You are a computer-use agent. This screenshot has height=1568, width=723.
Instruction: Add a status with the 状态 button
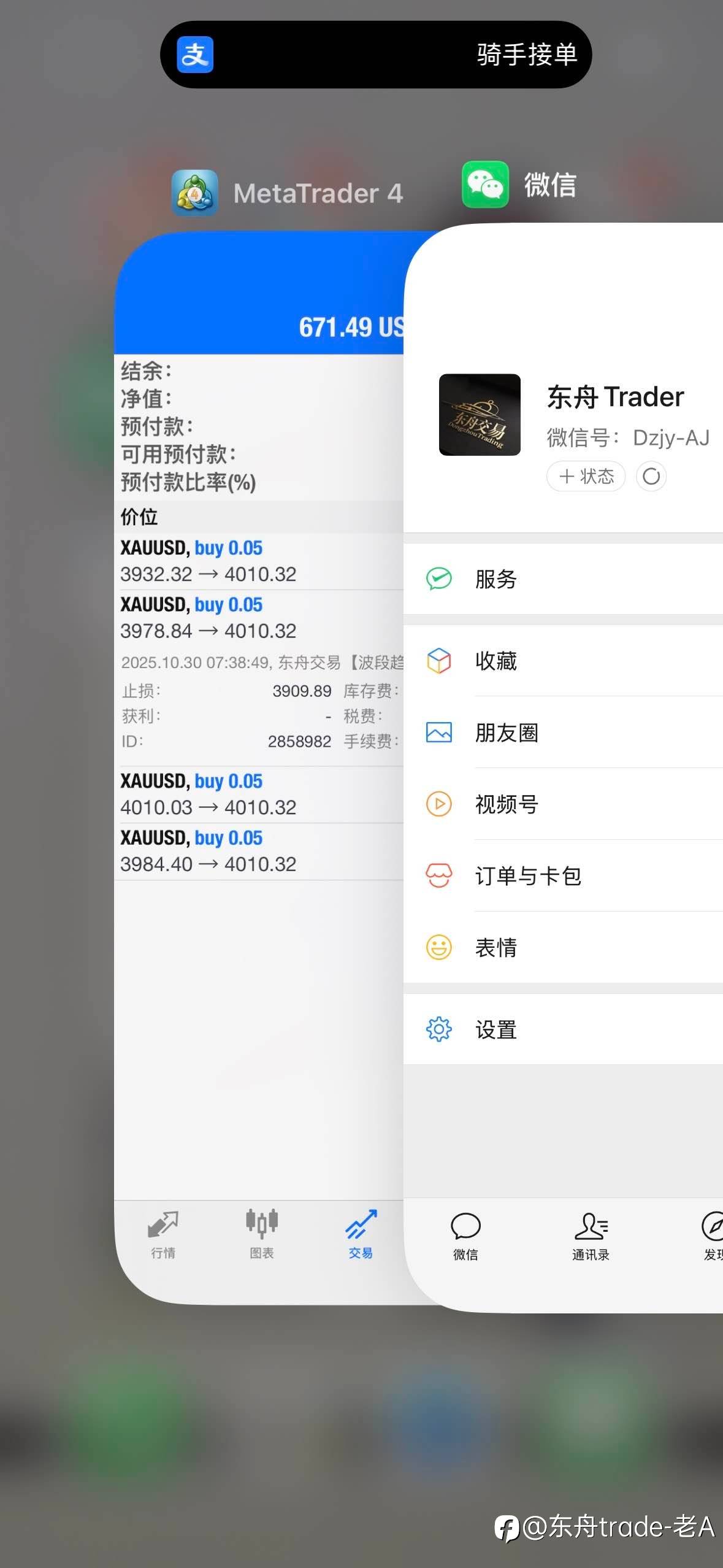[x=586, y=476]
